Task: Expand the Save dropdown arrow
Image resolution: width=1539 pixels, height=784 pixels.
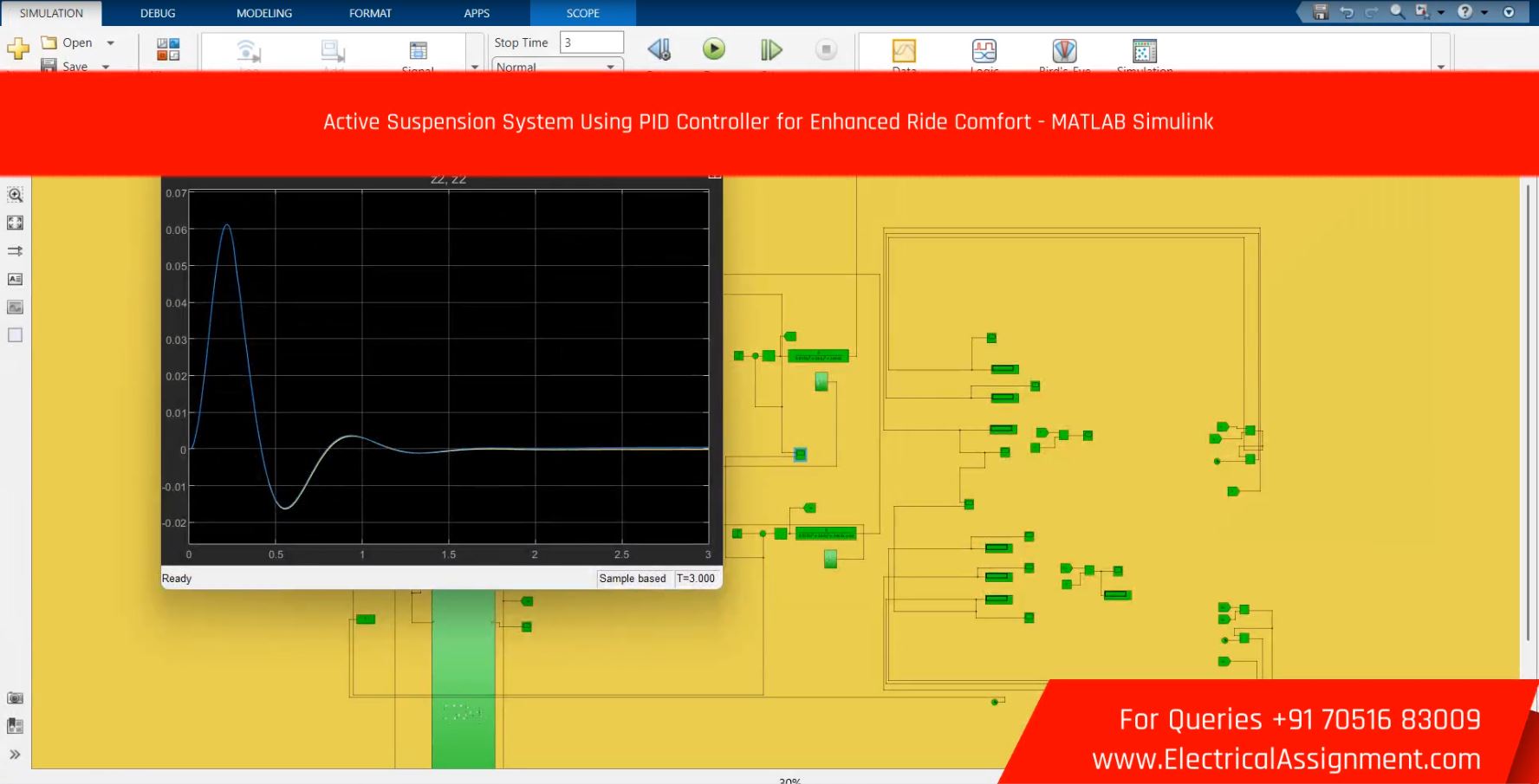Action: pos(107,67)
